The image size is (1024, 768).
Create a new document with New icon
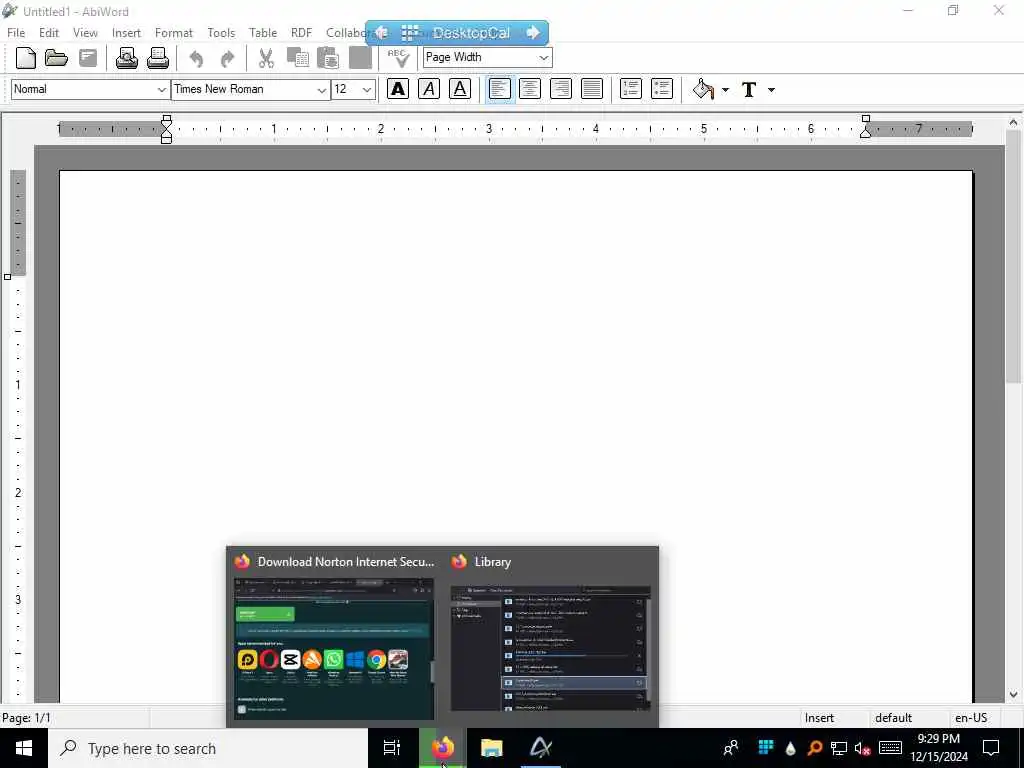pos(26,58)
